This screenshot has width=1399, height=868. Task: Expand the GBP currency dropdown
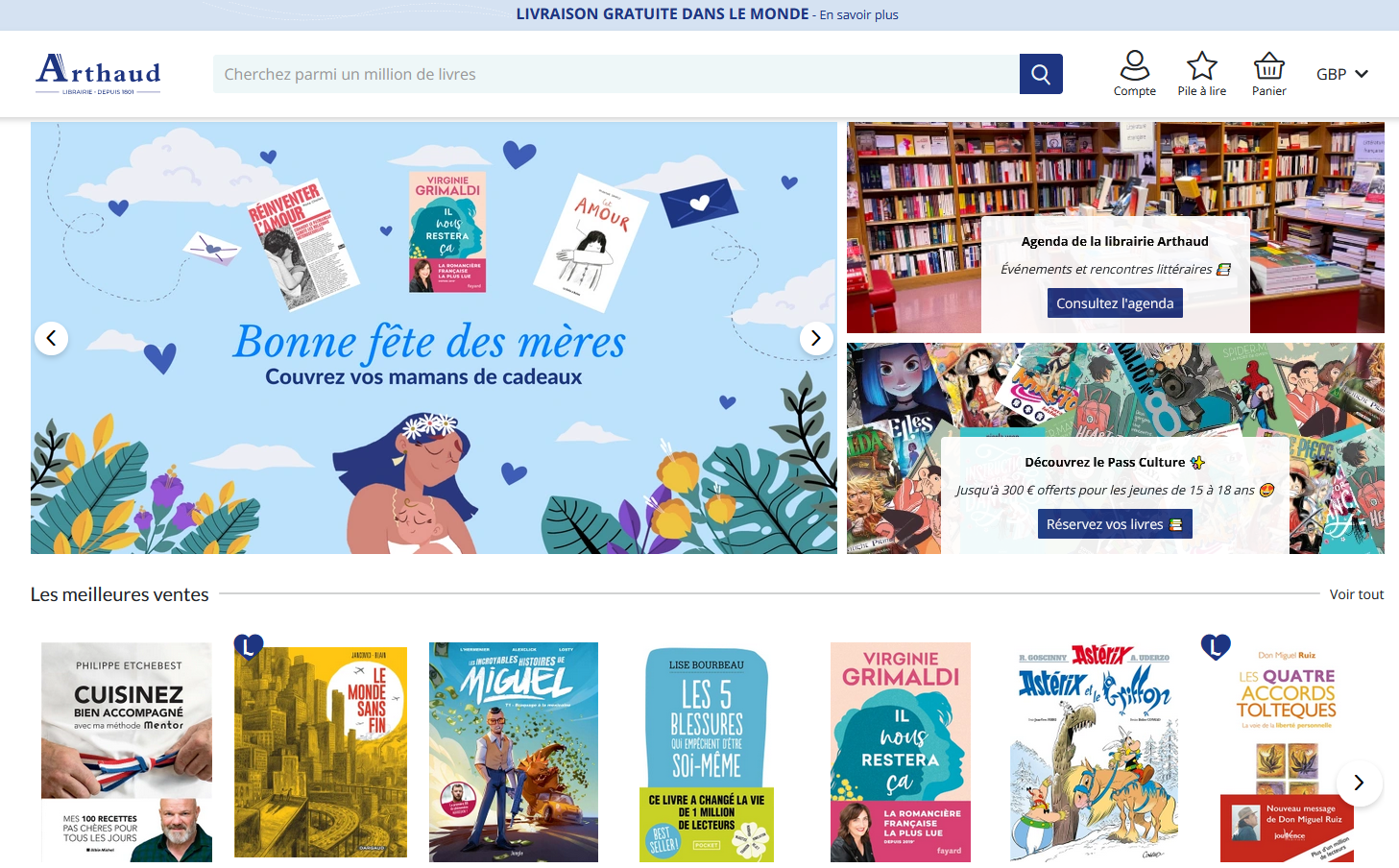point(1342,74)
